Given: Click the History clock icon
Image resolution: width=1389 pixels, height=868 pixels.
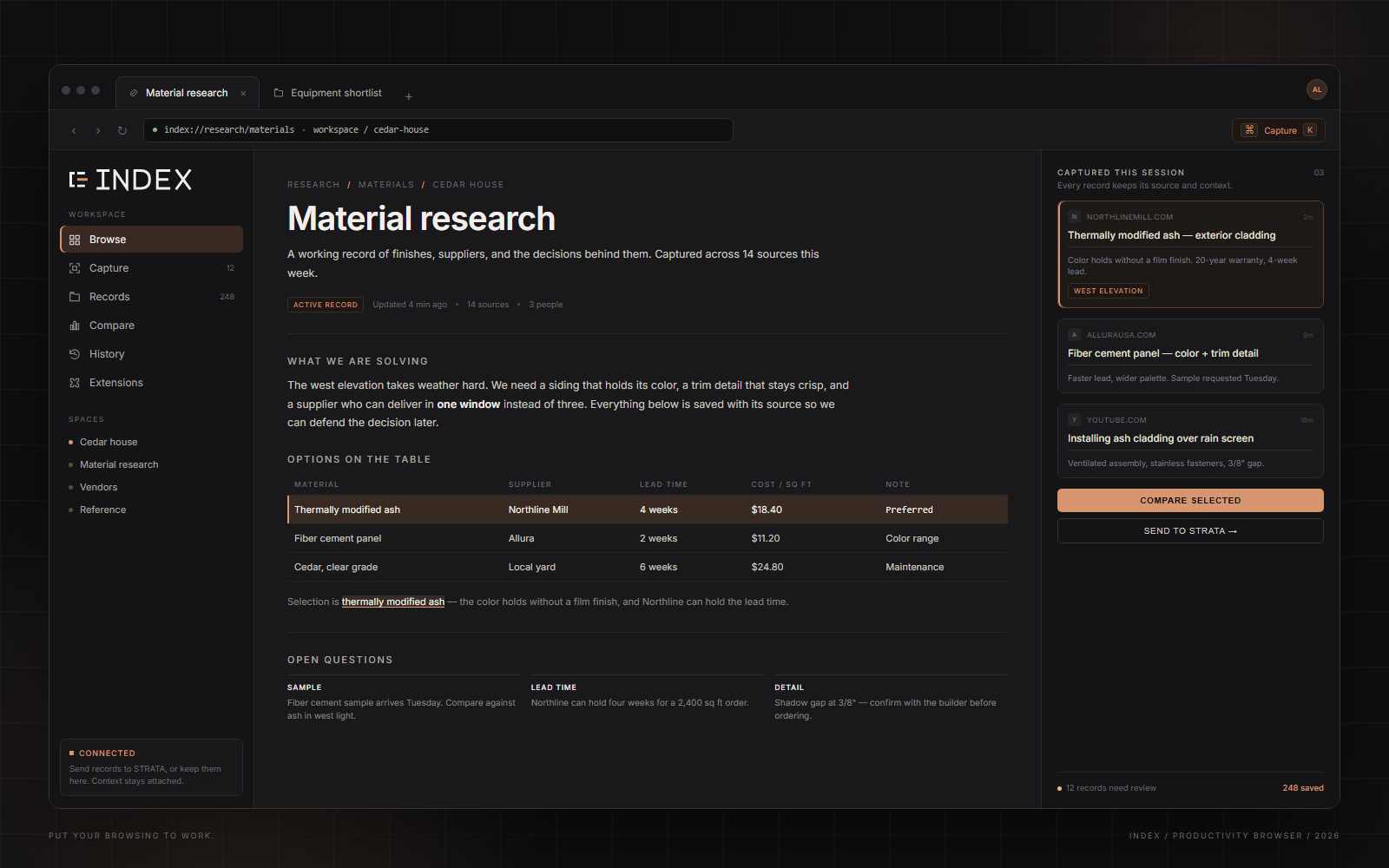Looking at the screenshot, I should point(75,354).
